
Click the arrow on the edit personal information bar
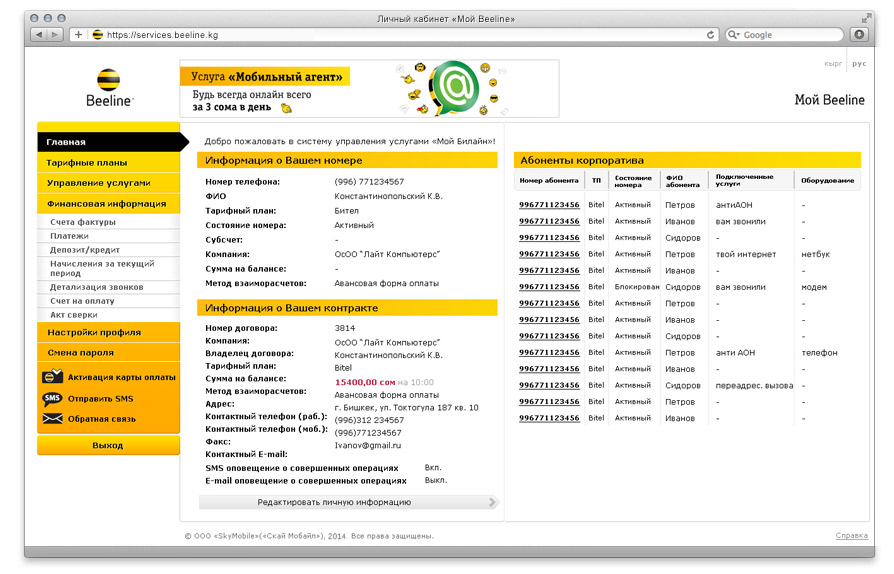pos(493,502)
